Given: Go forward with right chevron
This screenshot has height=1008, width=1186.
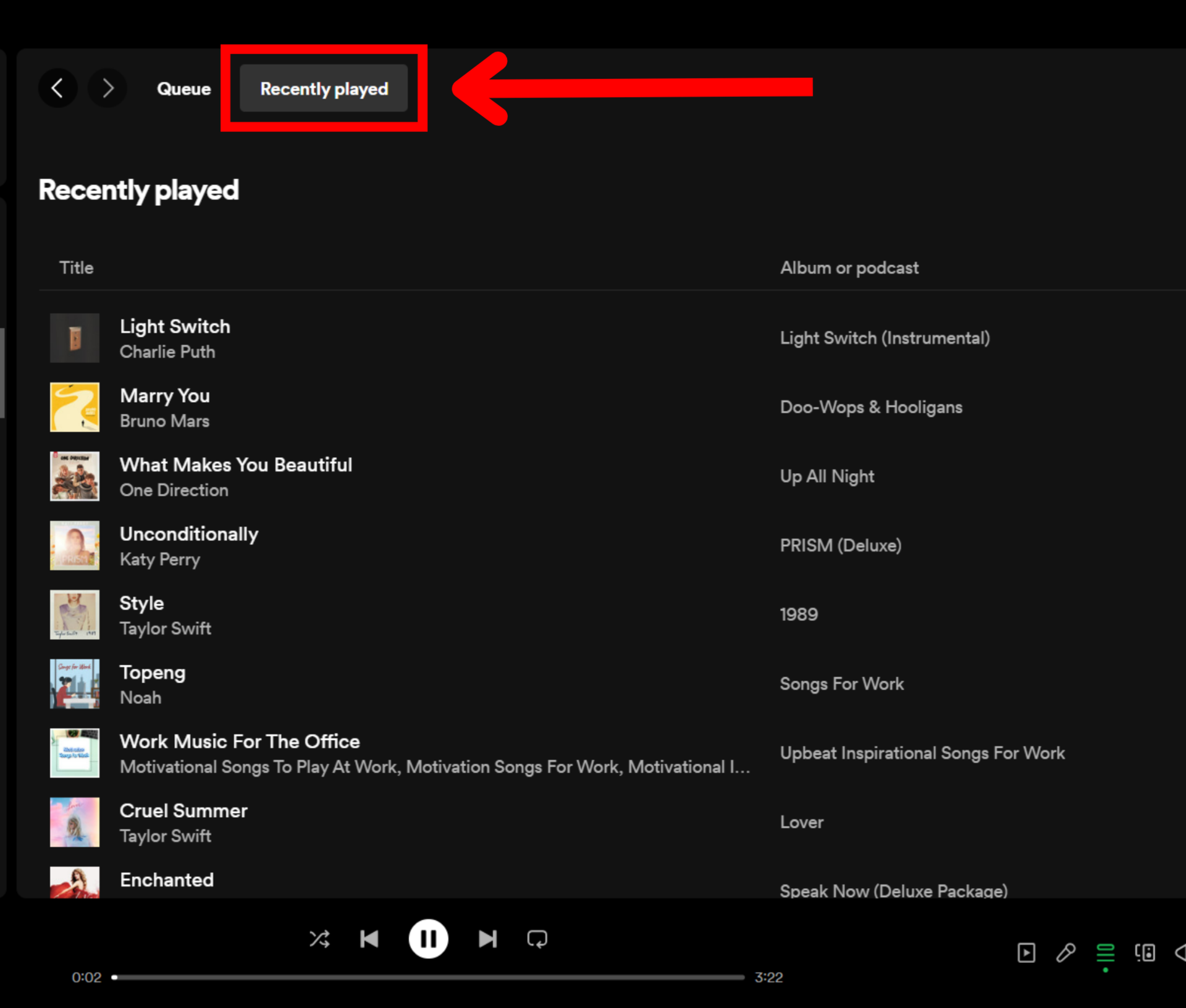Looking at the screenshot, I should (x=107, y=88).
